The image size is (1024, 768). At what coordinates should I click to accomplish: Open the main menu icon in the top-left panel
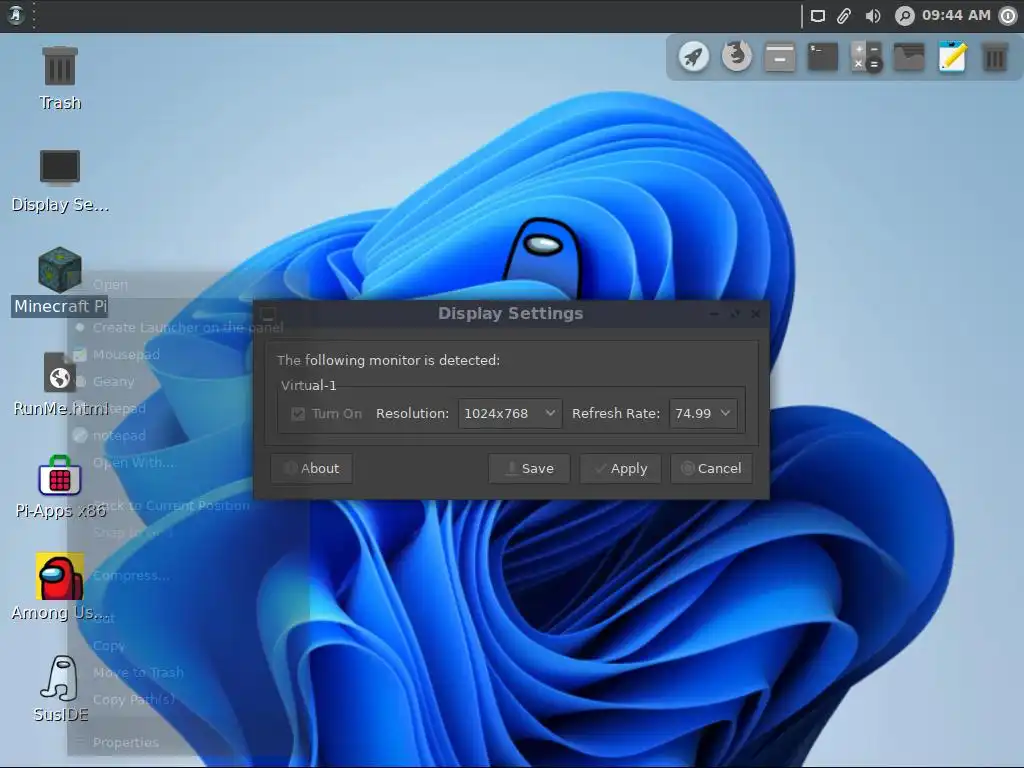click(16, 15)
